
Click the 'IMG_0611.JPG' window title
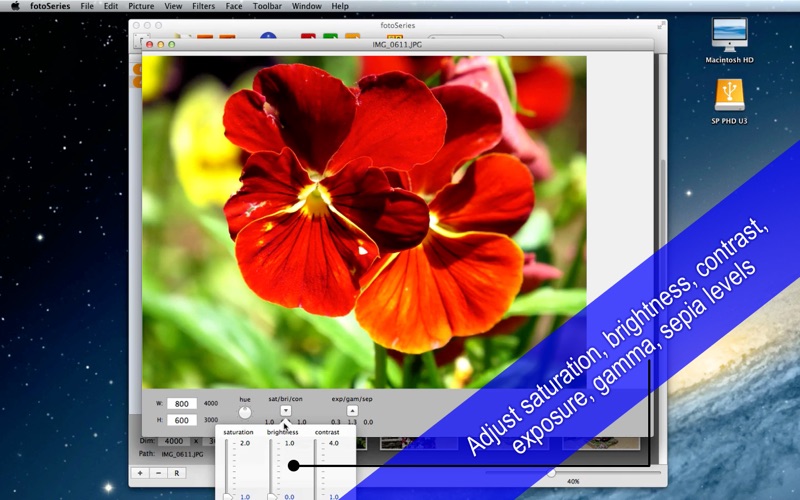tap(397, 44)
